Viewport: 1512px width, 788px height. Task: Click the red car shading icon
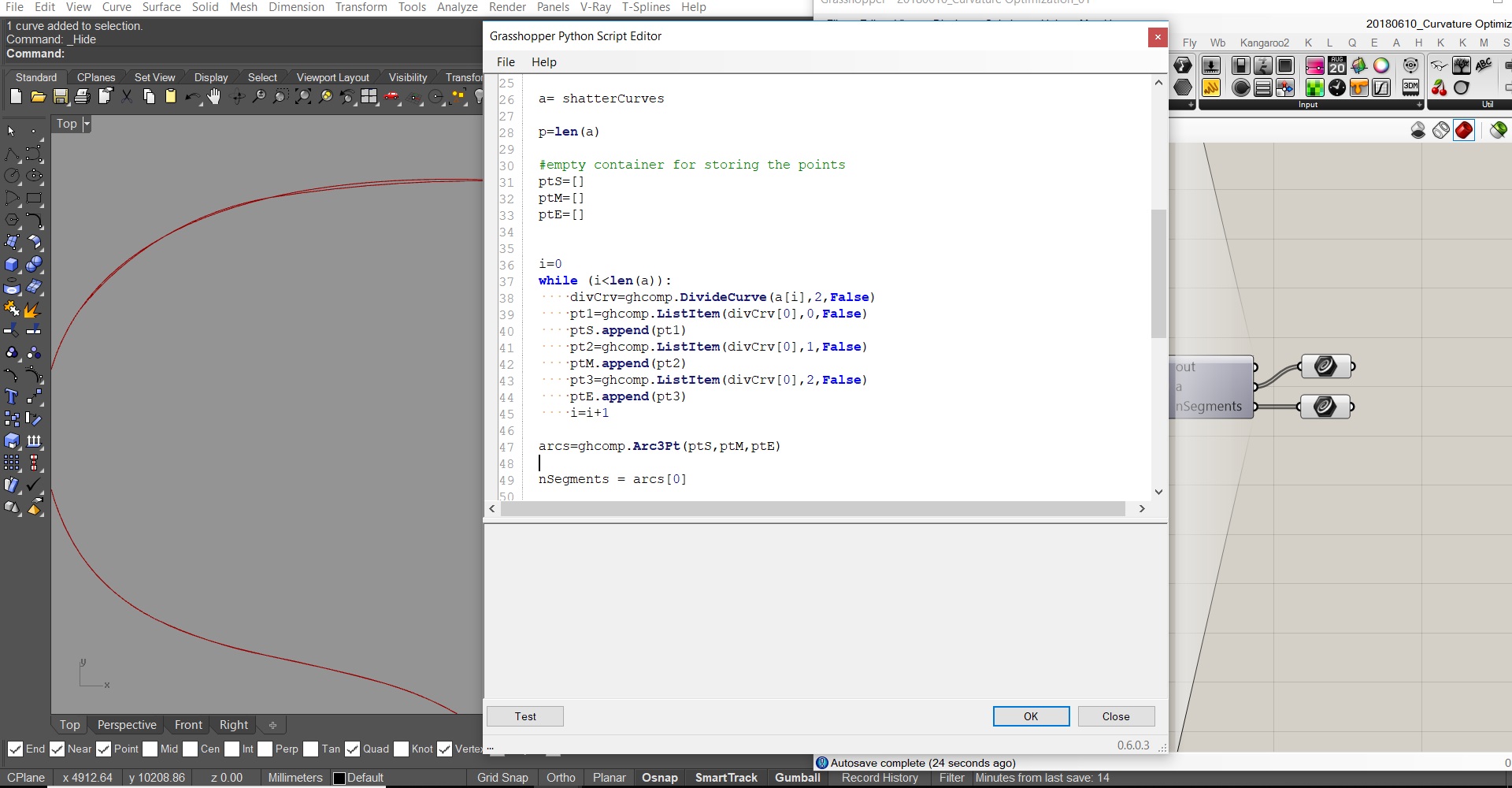tap(391, 97)
